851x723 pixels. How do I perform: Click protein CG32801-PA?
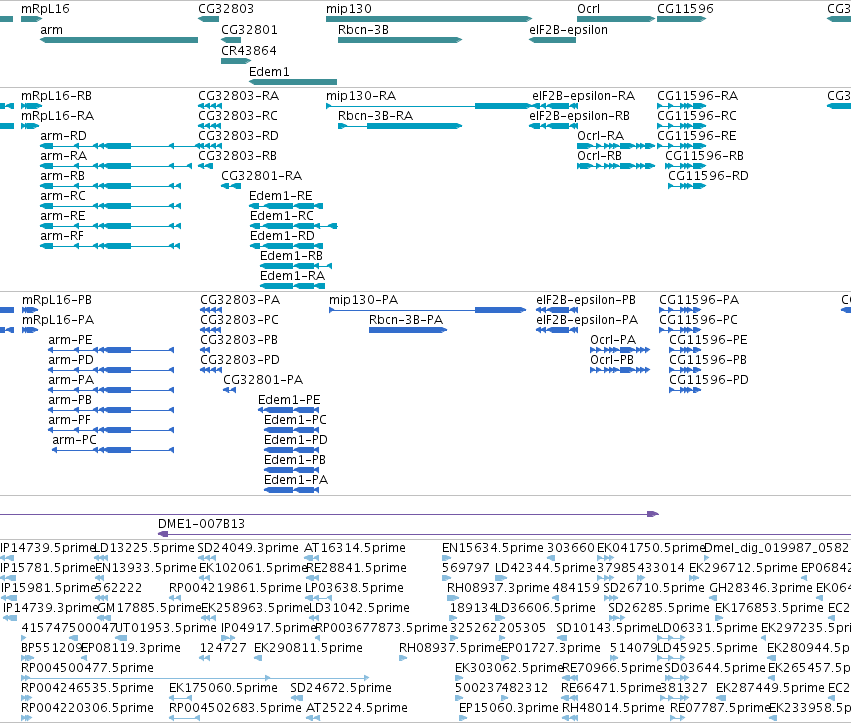(x=230, y=390)
